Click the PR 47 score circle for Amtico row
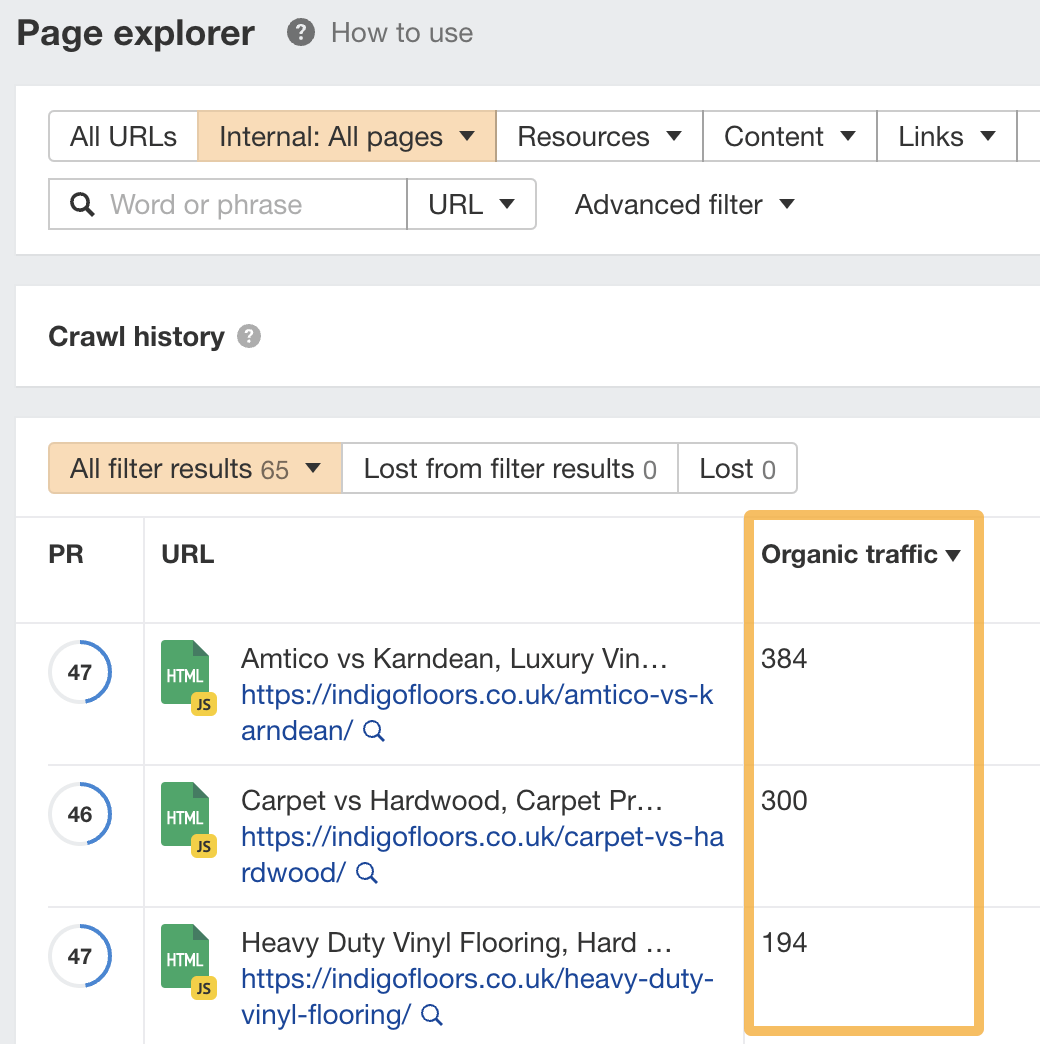The image size is (1040, 1044). coord(80,672)
